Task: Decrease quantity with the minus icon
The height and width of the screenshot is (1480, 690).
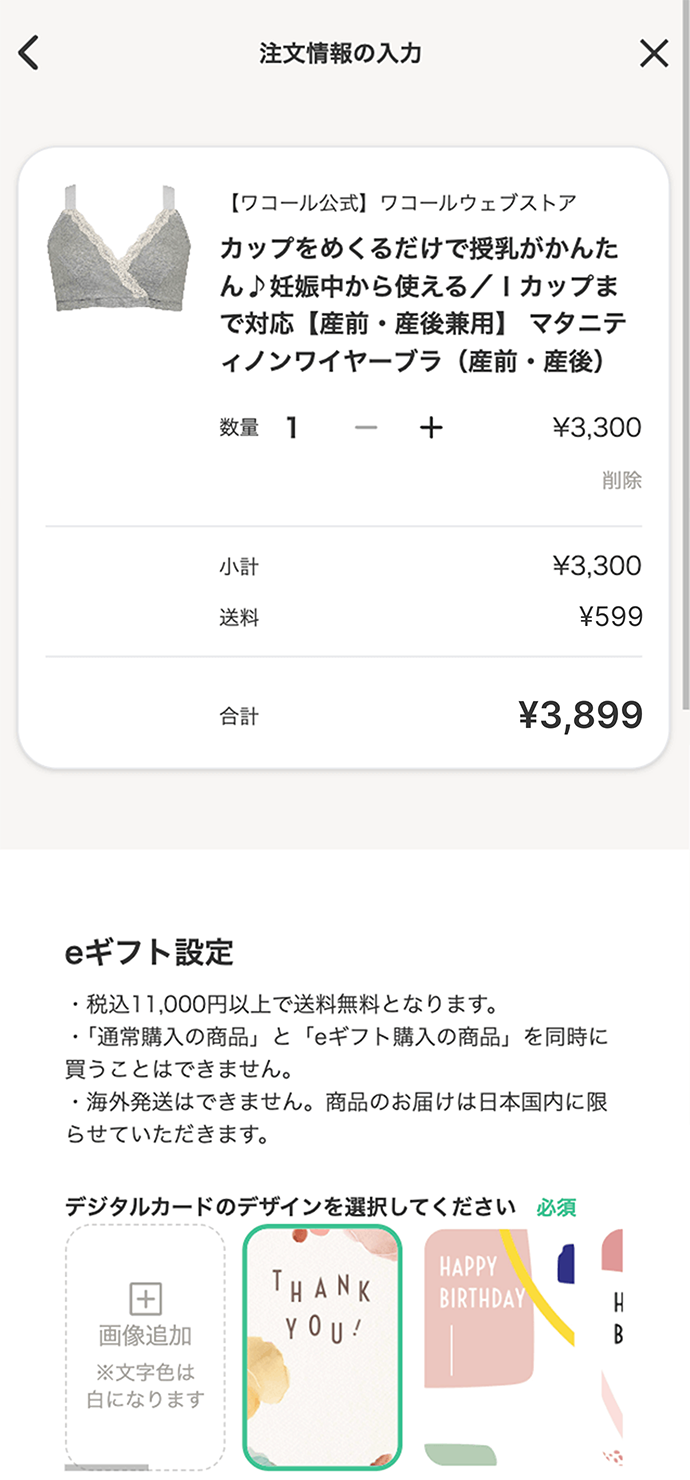Action: tap(366, 428)
